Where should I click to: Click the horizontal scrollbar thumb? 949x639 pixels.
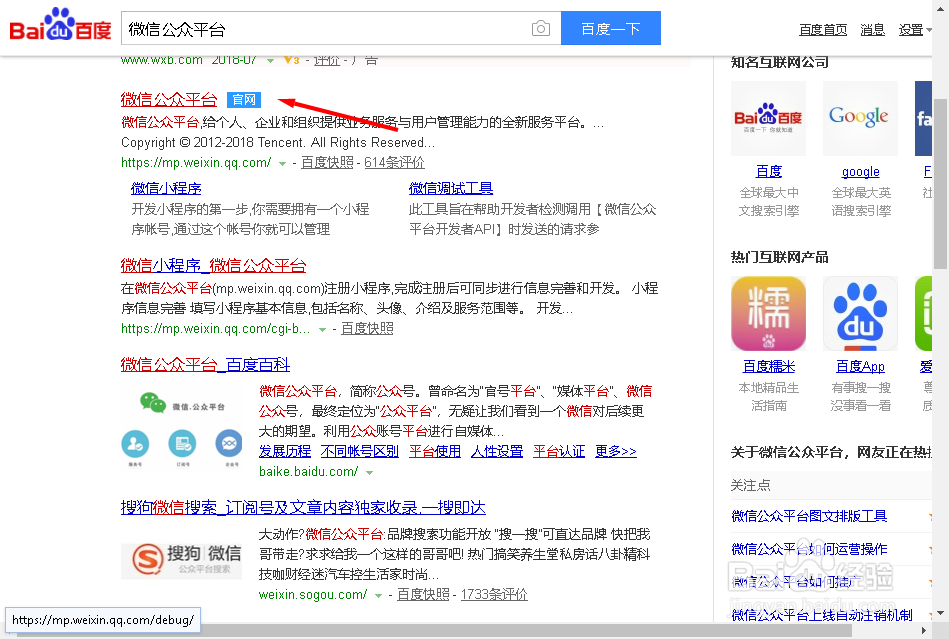tap(434, 631)
